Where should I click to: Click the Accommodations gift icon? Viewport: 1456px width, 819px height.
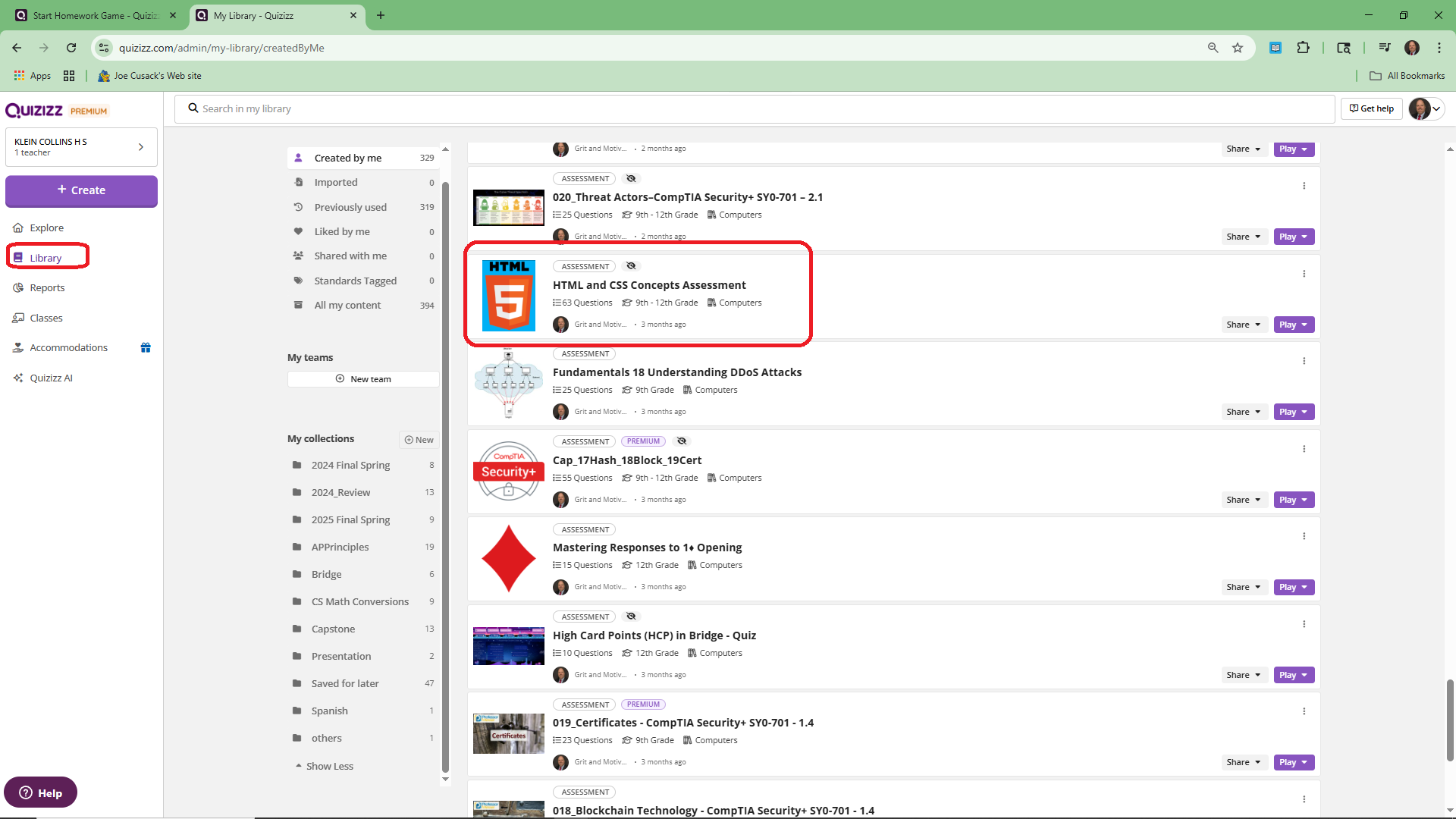[x=146, y=347]
